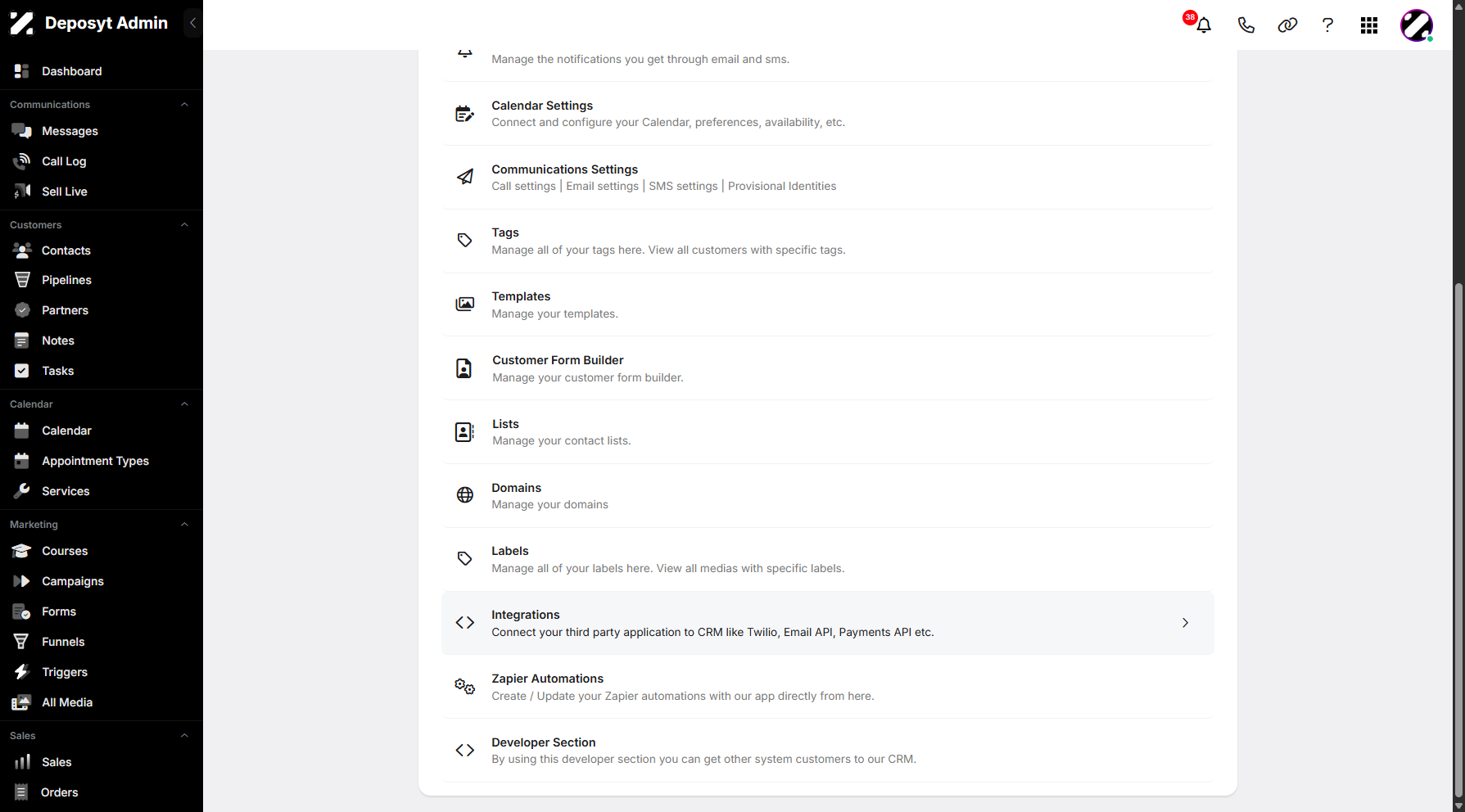Click the Developer Section code icon
1465x812 pixels.
click(464, 750)
